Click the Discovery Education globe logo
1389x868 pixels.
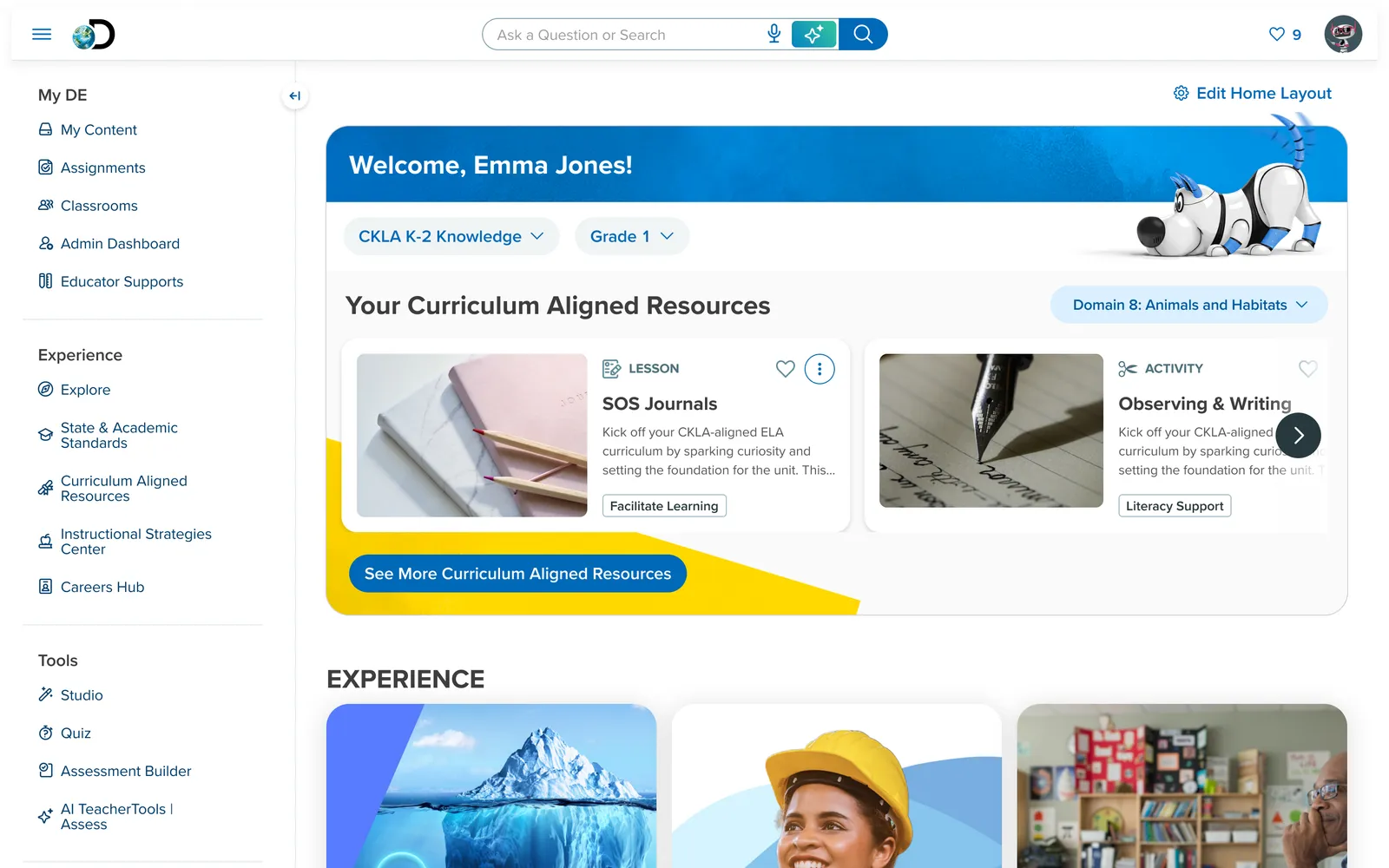click(94, 35)
